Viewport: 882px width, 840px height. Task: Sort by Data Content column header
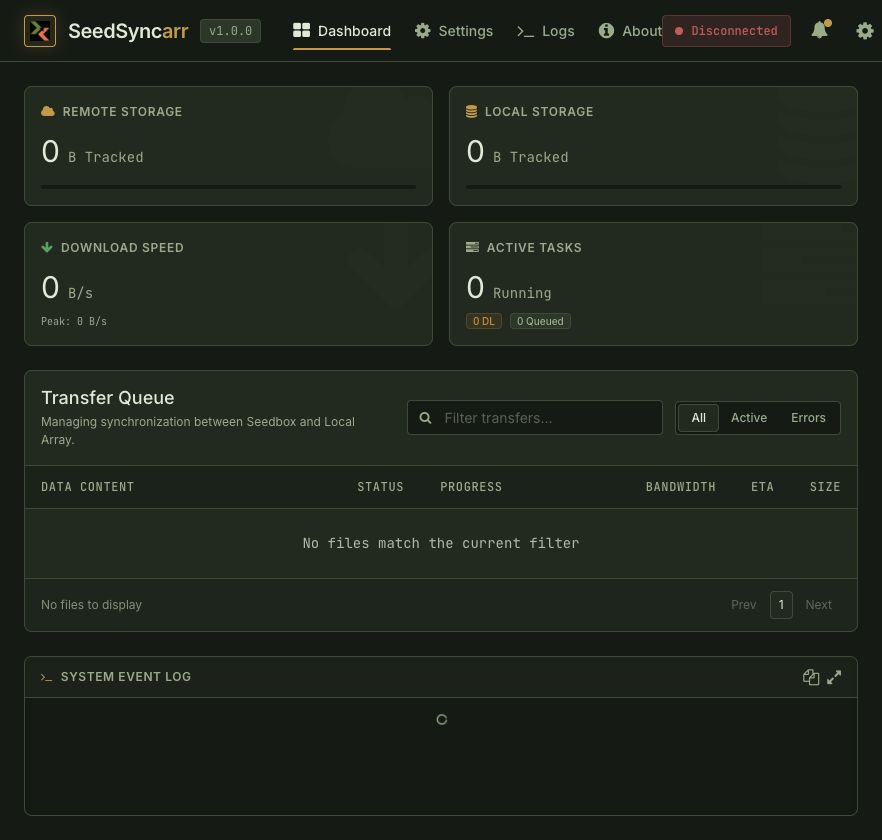(88, 487)
